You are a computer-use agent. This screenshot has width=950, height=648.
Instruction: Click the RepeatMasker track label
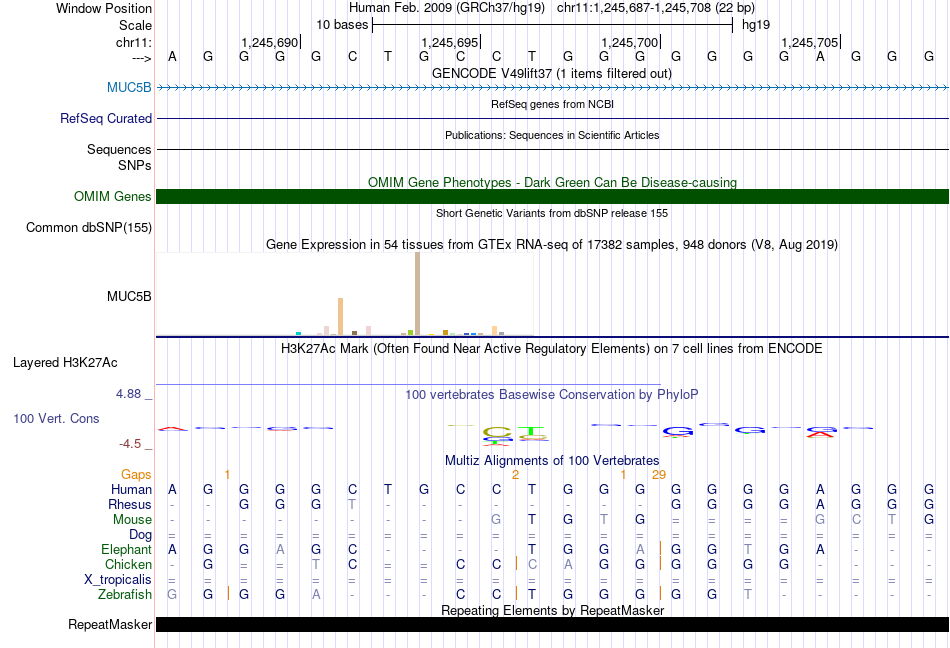tap(110, 624)
